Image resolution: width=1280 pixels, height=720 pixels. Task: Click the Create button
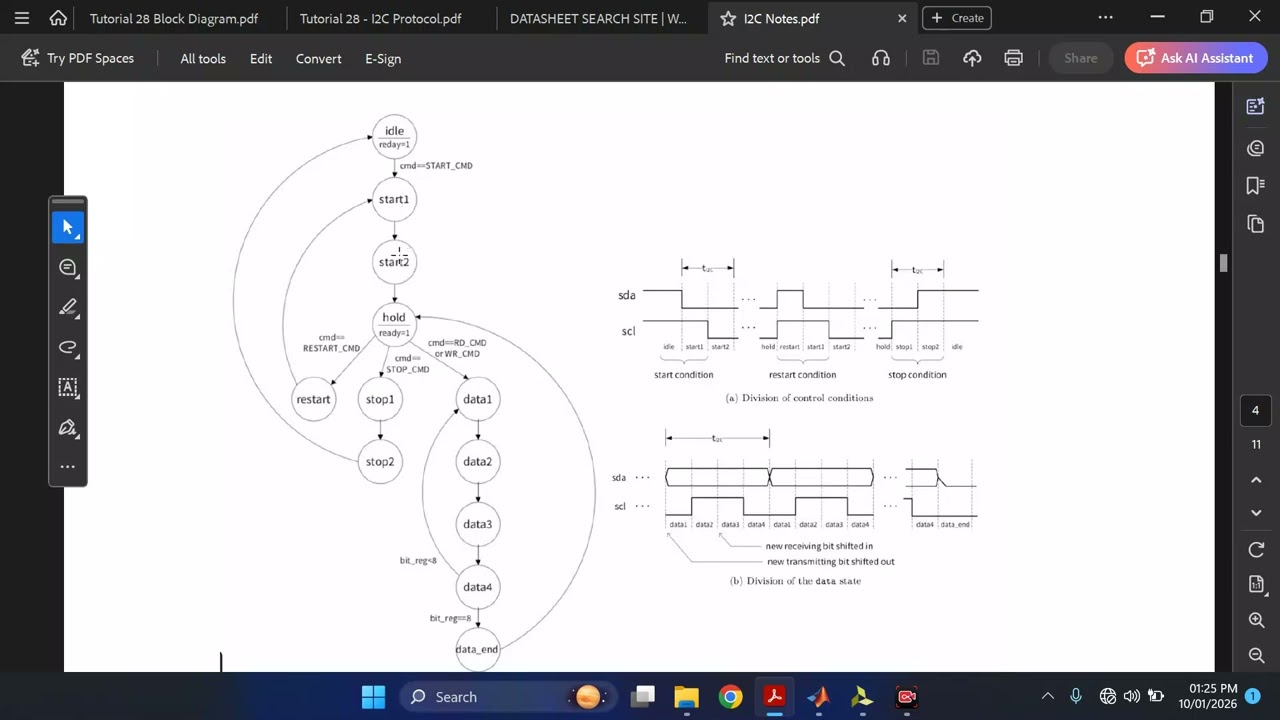click(957, 18)
